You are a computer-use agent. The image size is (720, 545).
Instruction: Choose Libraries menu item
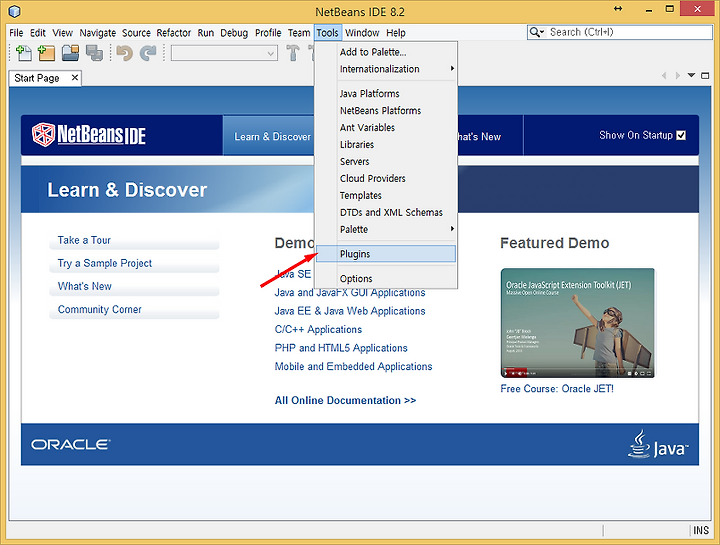tap(386, 145)
